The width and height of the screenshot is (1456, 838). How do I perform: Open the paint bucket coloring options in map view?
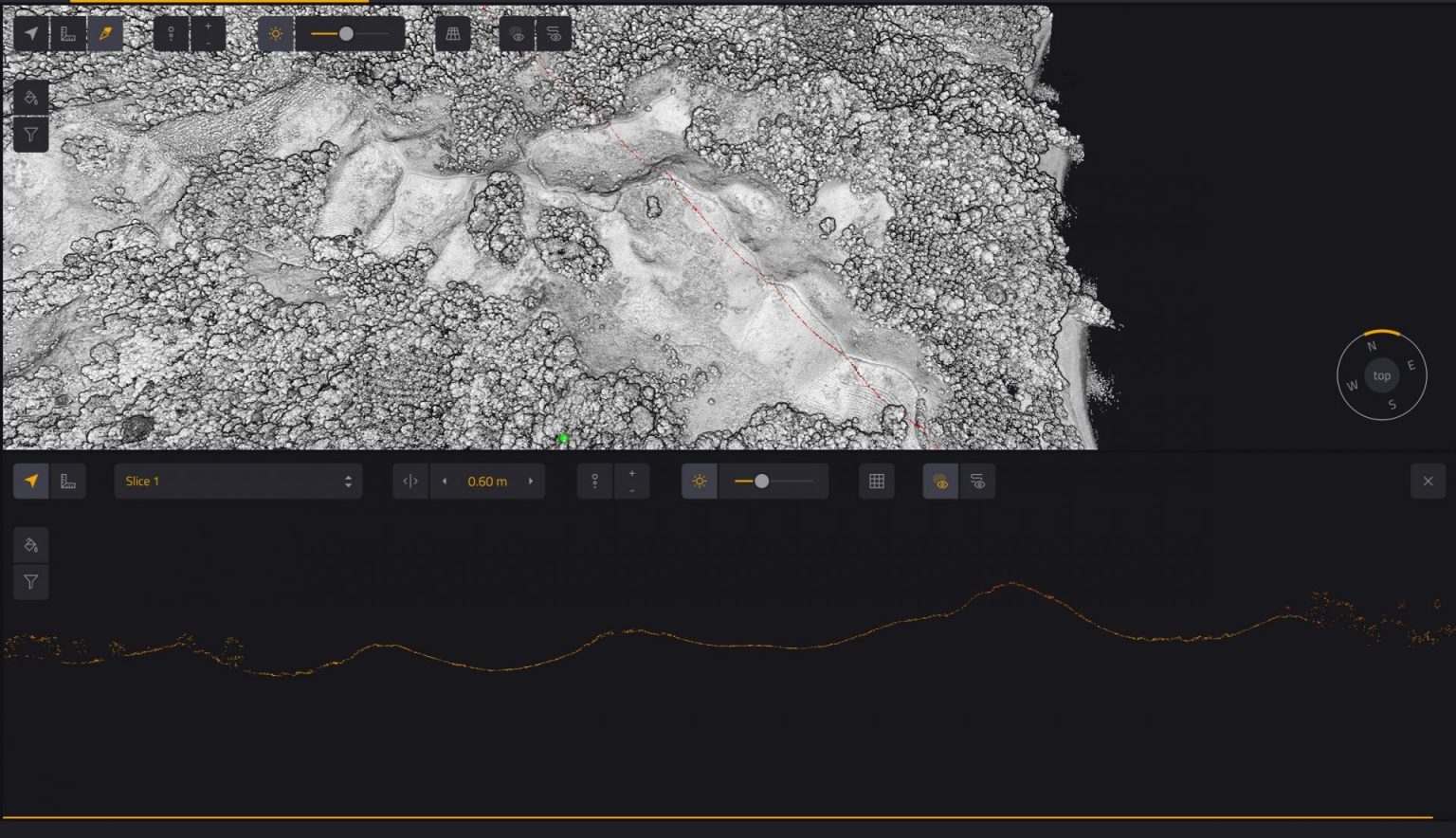pyautogui.click(x=31, y=98)
